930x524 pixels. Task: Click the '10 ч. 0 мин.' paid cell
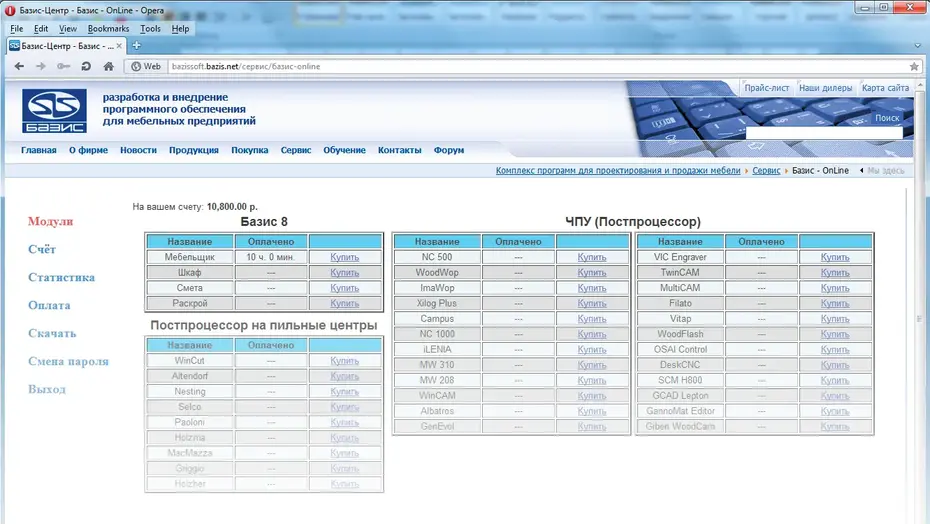click(271, 257)
